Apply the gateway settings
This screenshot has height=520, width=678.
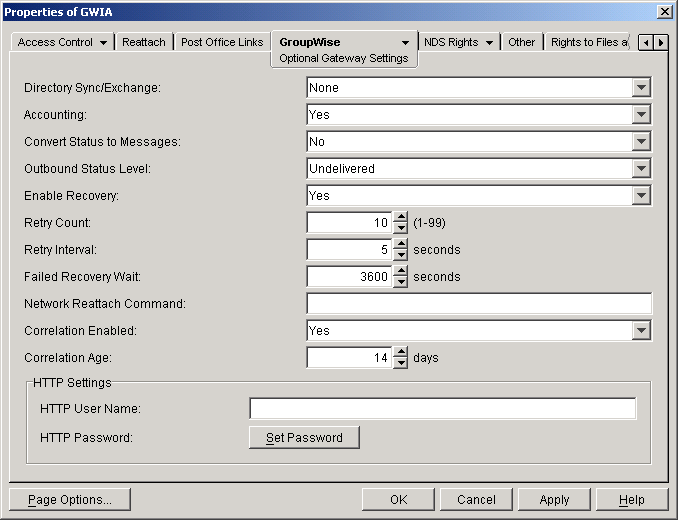[x=554, y=500]
